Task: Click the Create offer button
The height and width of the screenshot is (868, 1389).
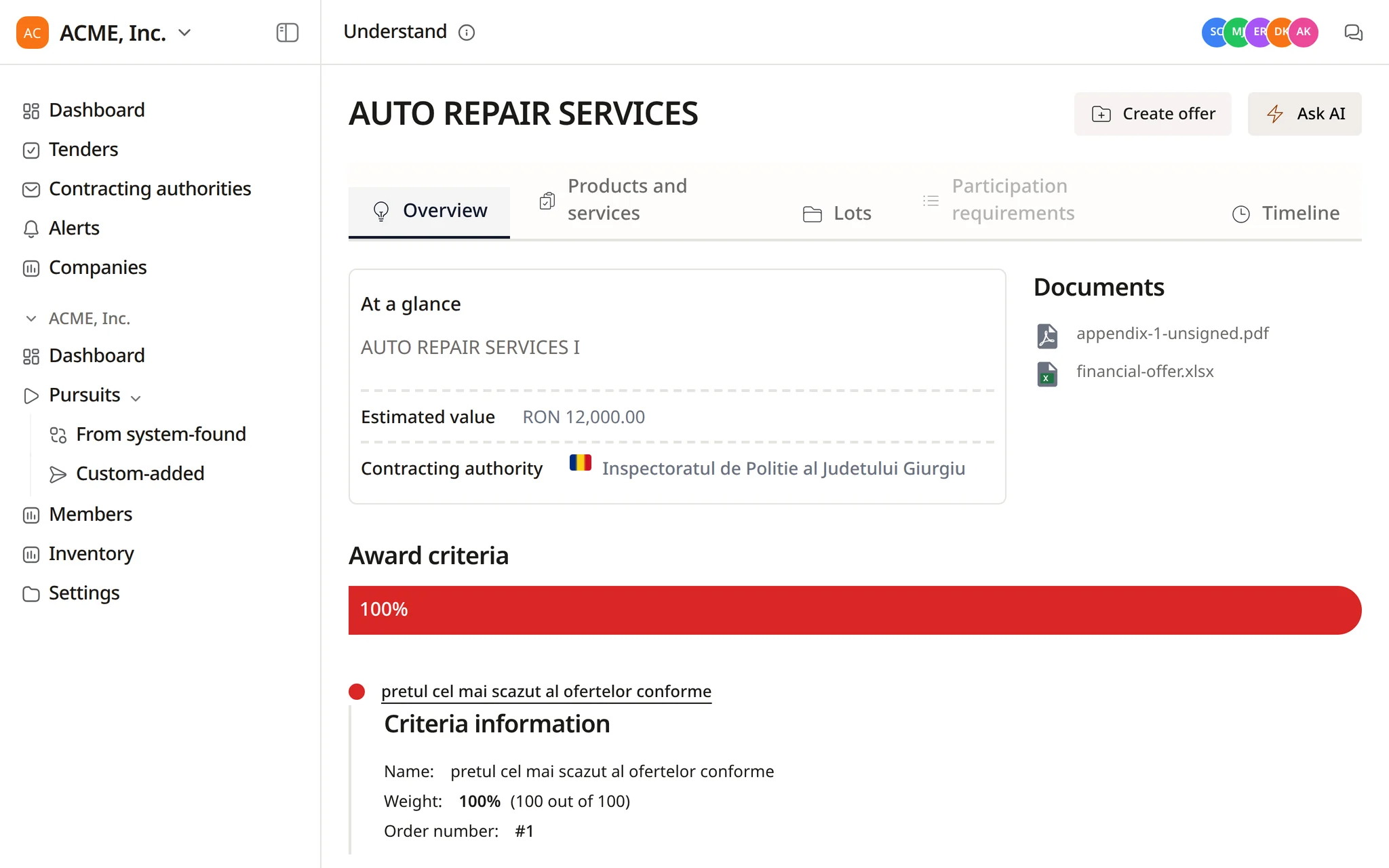Action: pos(1152,114)
